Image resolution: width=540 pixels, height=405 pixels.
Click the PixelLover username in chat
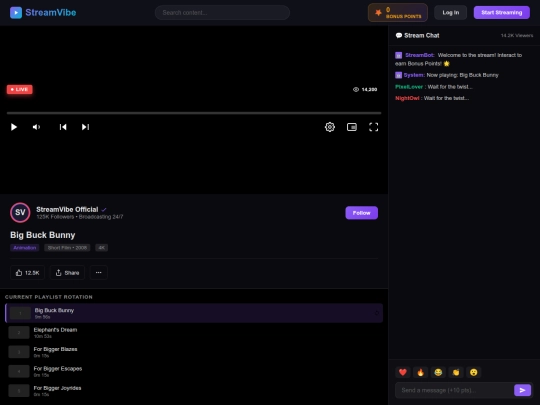pos(409,87)
